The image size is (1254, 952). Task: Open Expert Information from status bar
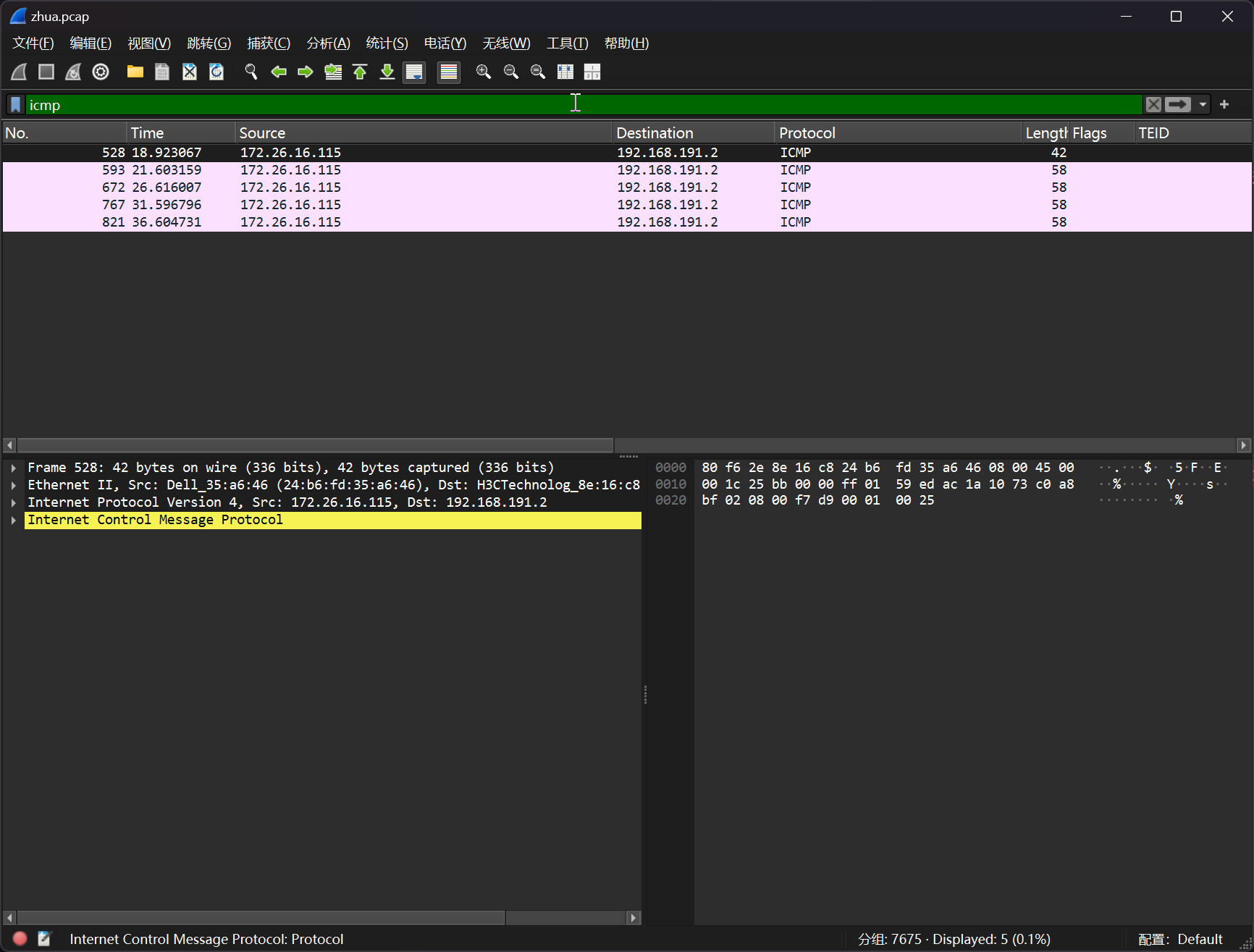[20, 939]
